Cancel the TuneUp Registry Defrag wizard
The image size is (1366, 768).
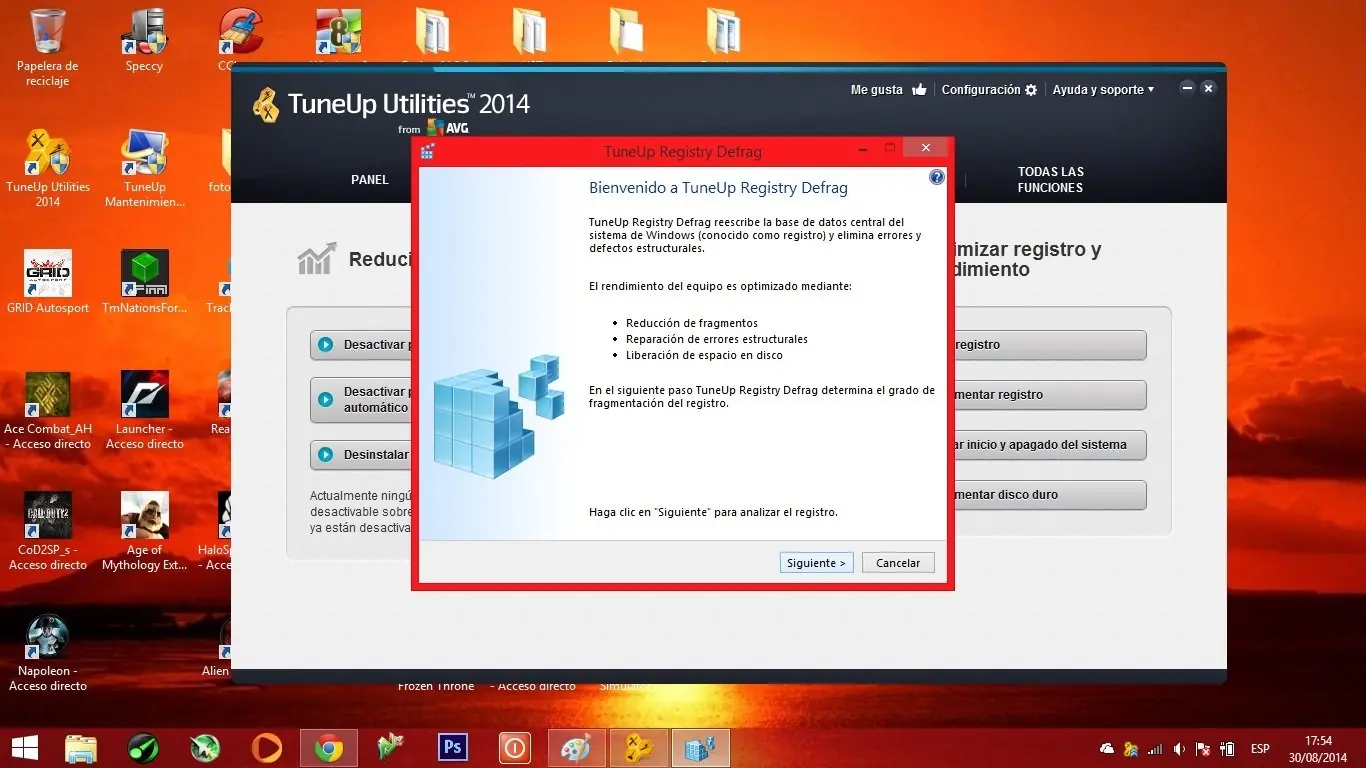tap(898, 563)
